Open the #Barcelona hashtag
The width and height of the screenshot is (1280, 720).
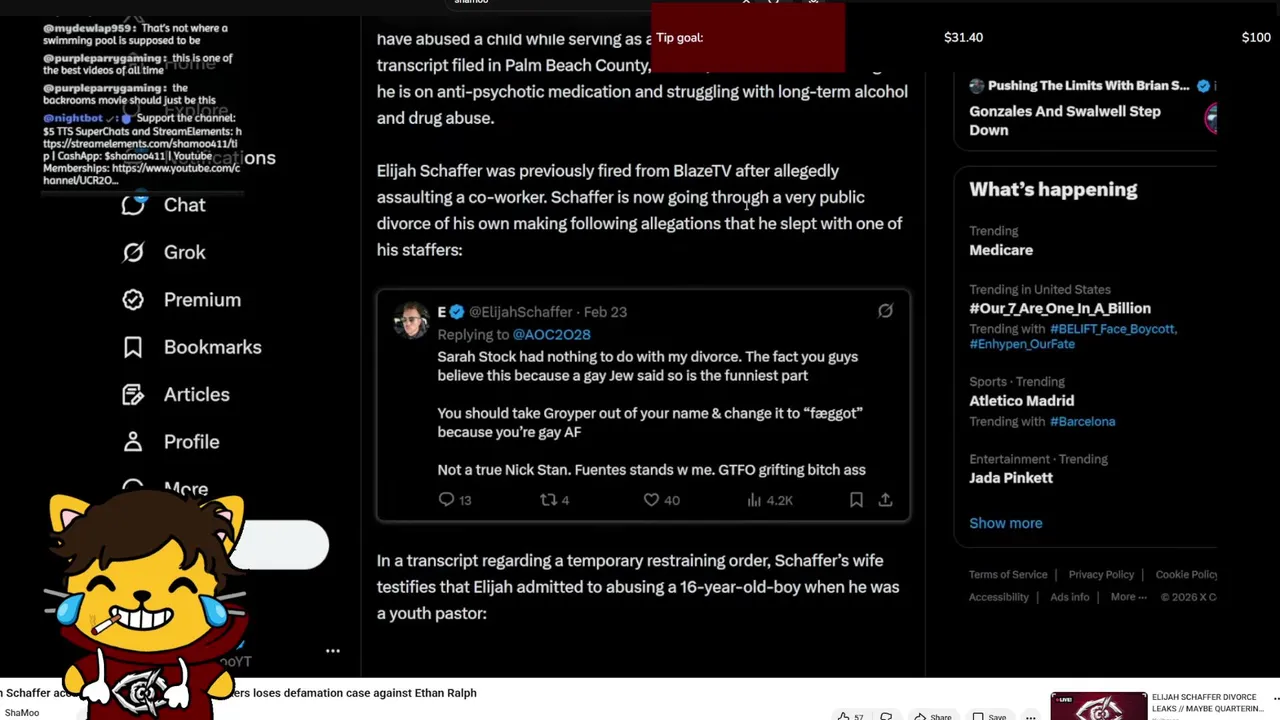(1082, 422)
